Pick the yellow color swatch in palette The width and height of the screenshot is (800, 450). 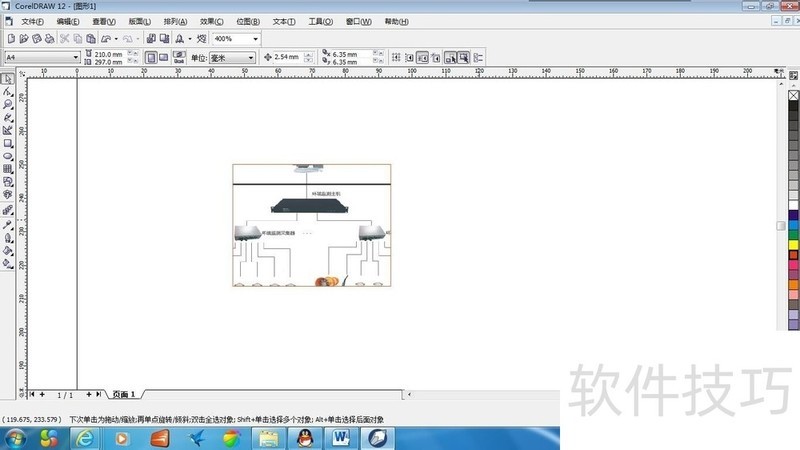pos(793,244)
